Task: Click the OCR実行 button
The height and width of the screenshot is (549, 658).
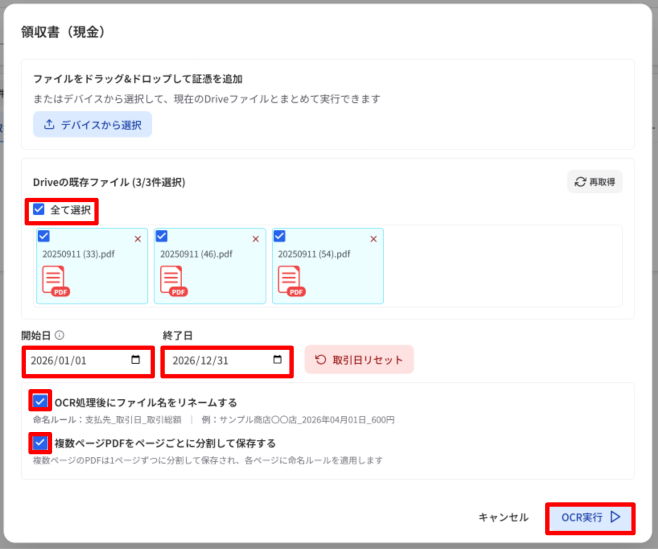Action: click(590, 517)
